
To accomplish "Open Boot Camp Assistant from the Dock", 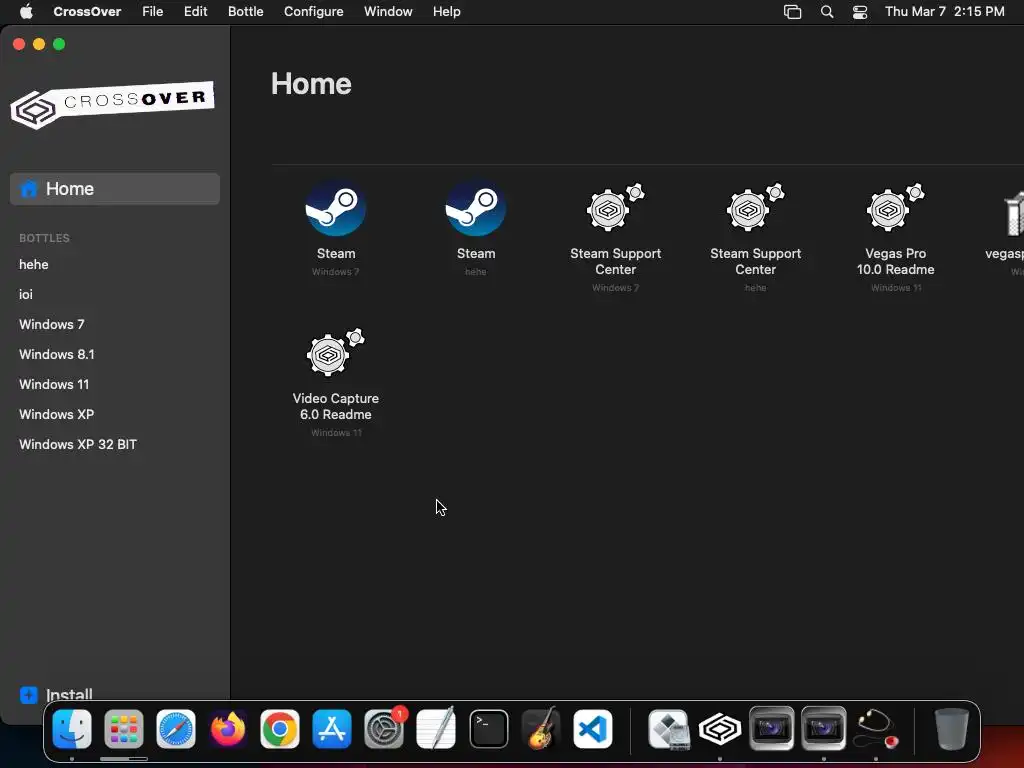I will [668, 729].
